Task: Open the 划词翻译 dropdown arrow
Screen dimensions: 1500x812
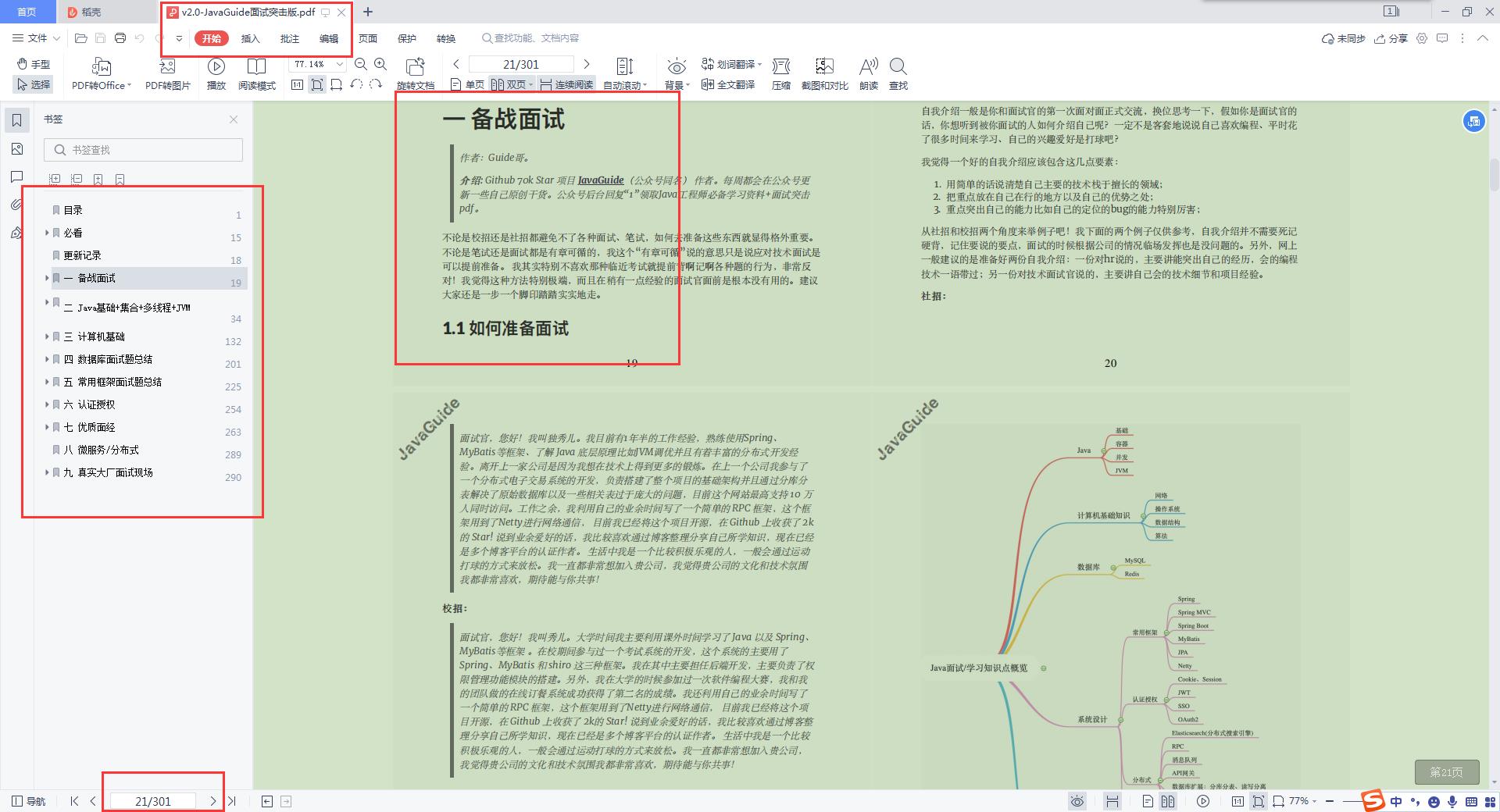Action: click(761, 64)
